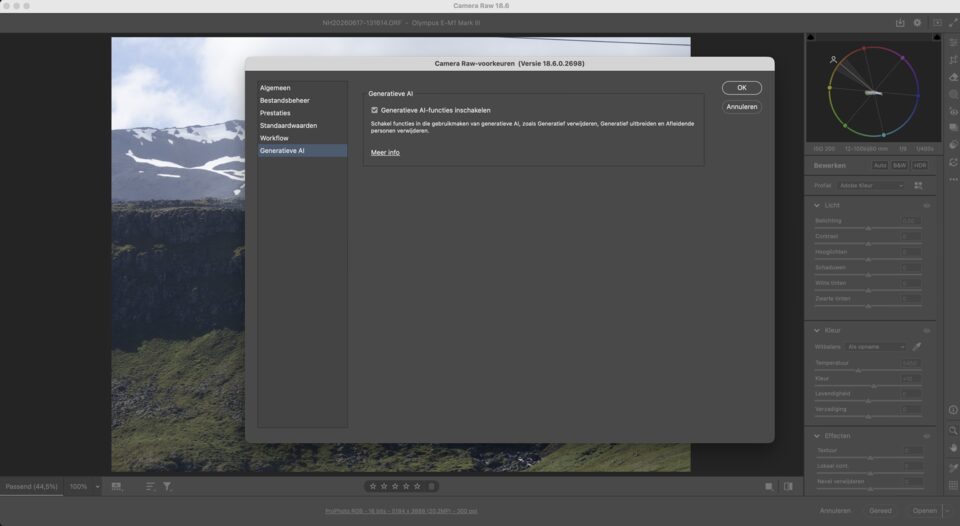Image resolution: width=960 pixels, height=526 pixels.
Task: Click the three-dots more options icon
Action: (x=953, y=179)
